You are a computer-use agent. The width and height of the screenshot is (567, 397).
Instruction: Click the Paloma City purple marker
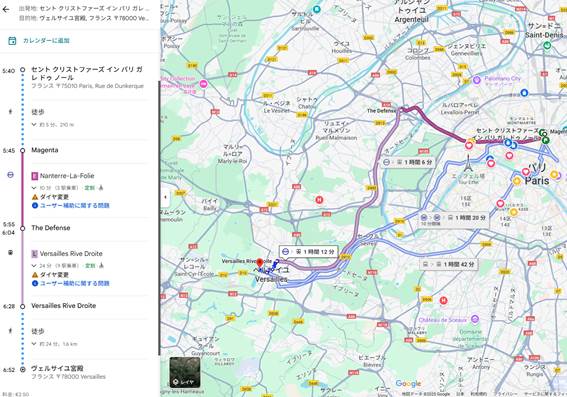tap(477, 80)
